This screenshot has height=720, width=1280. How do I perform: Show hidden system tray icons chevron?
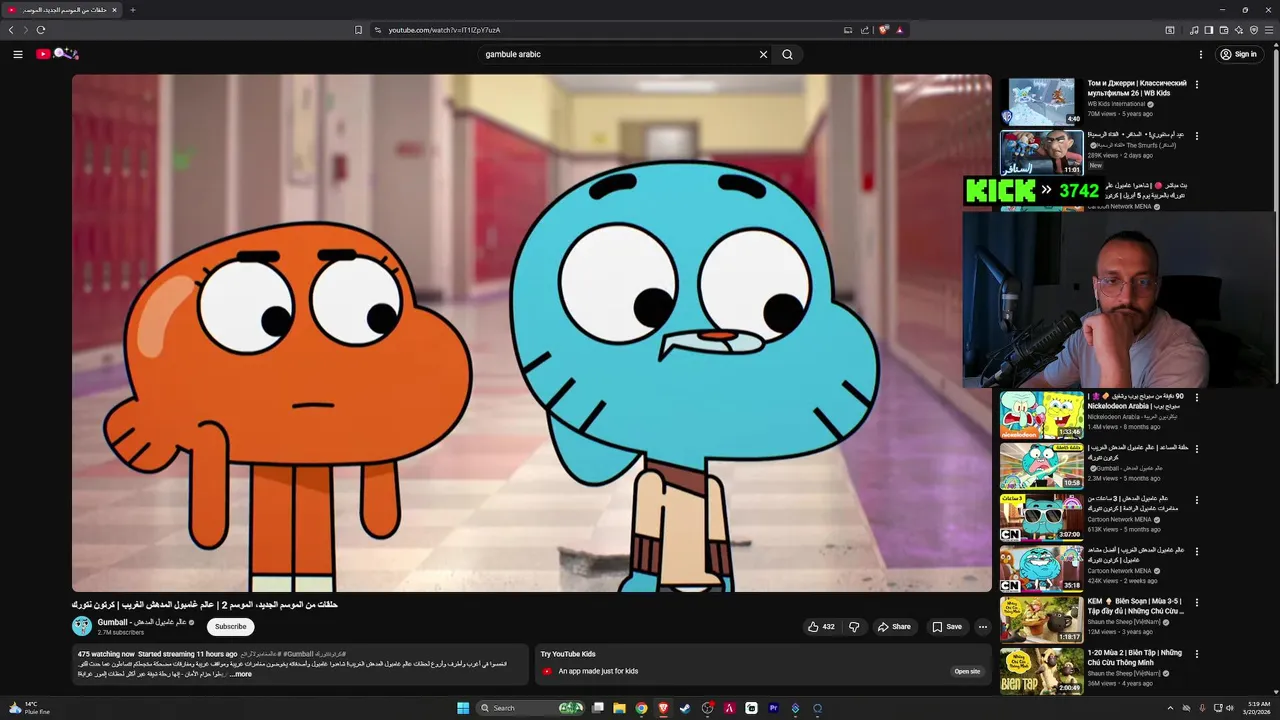point(1170,708)
